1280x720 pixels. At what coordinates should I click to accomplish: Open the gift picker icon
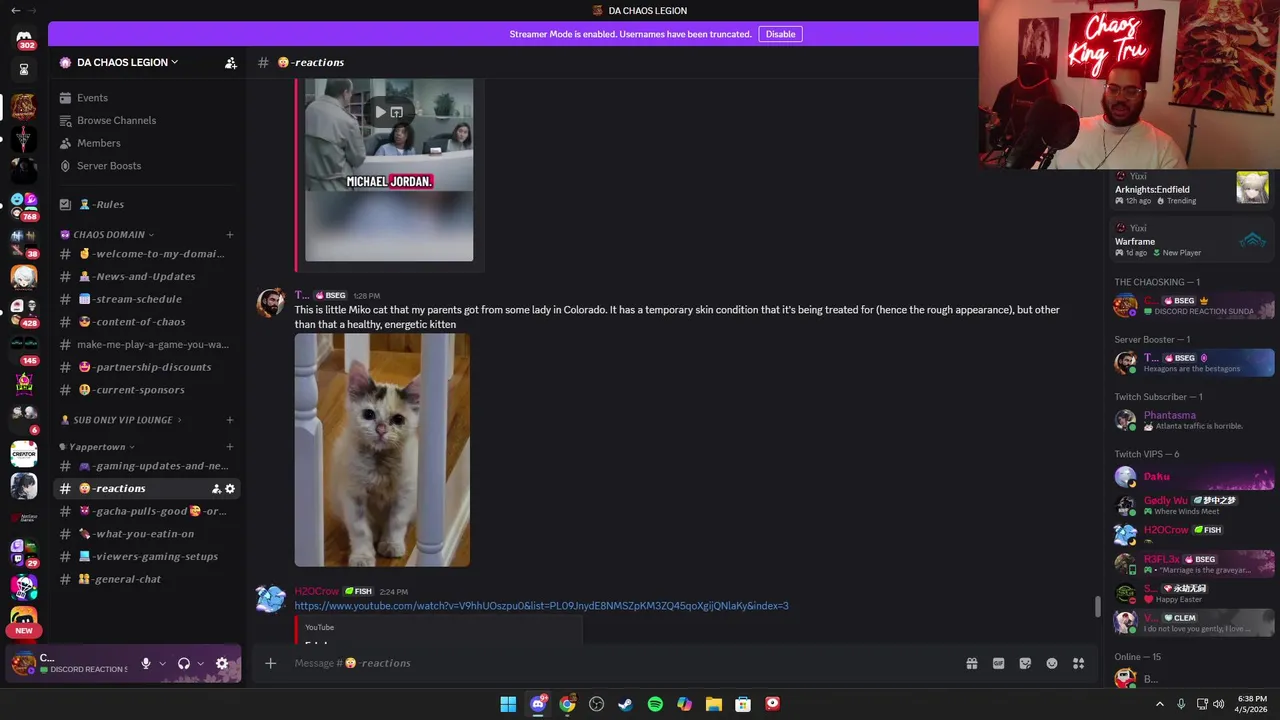coord(971,663)
